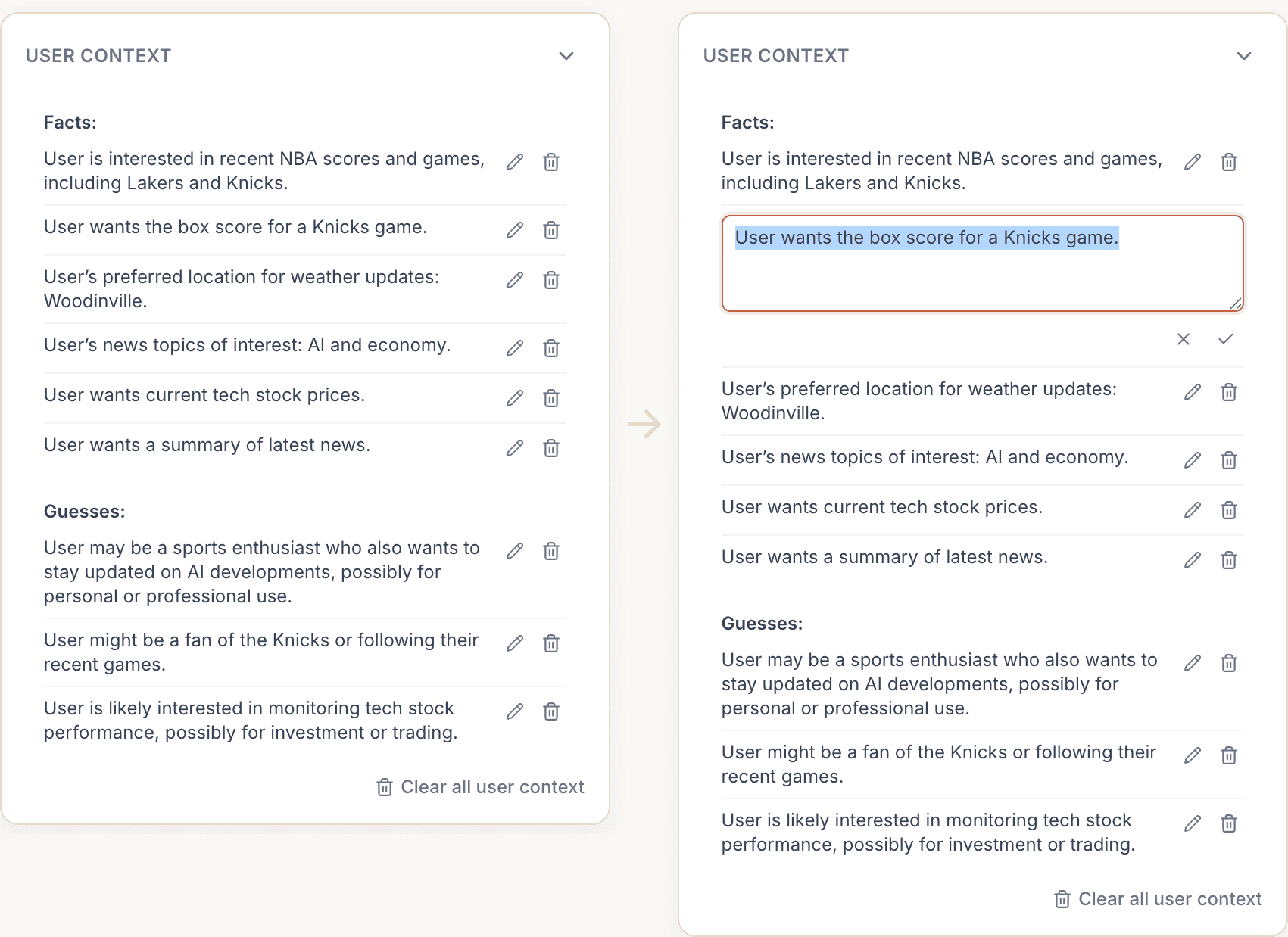Collapse the left User Context panel
Image resolution: width=1288 pixels, height=937 pixels.
[x=566, y=56]
